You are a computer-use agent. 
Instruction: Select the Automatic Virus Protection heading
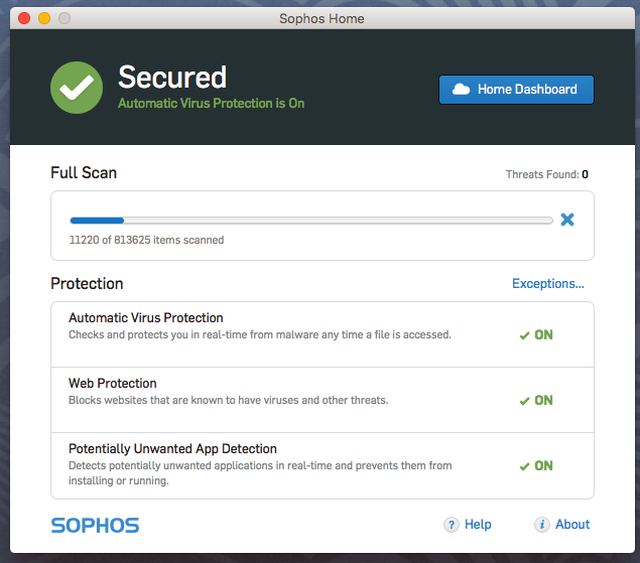coord(146,318)
